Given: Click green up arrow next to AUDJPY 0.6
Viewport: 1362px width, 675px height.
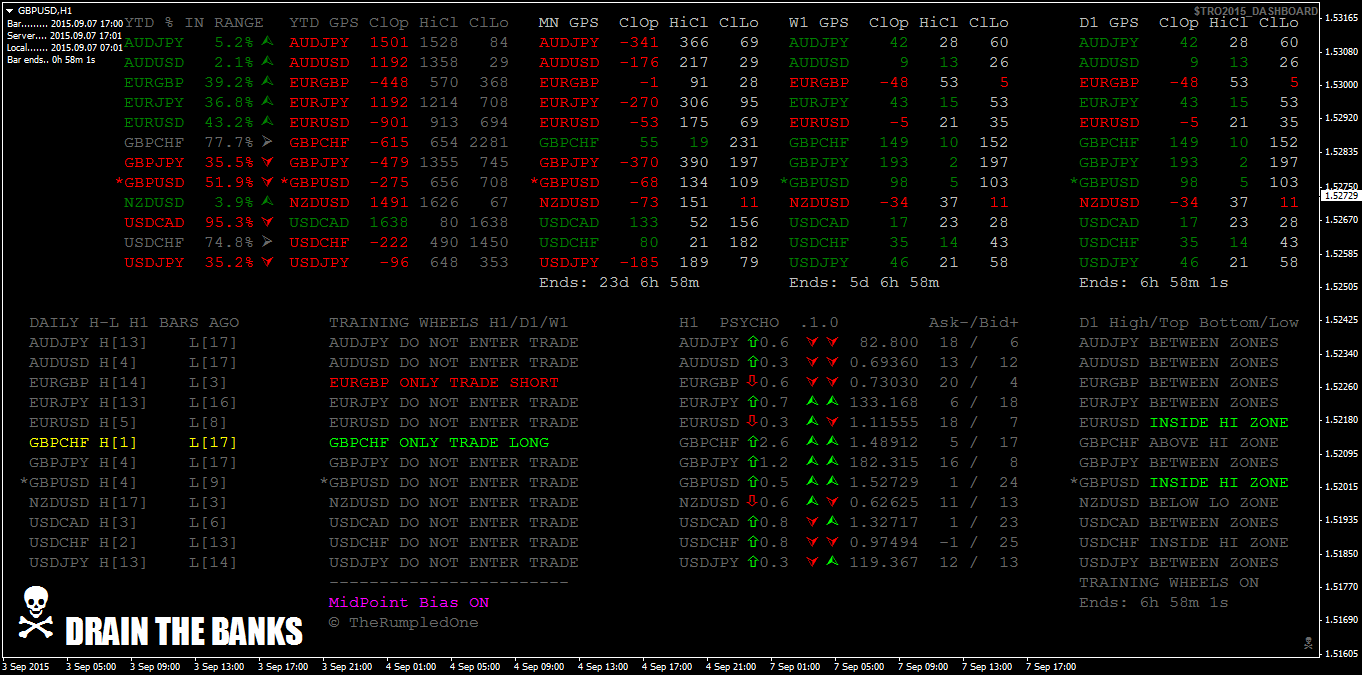Looking at the screenshot, I should click(752, 342).
